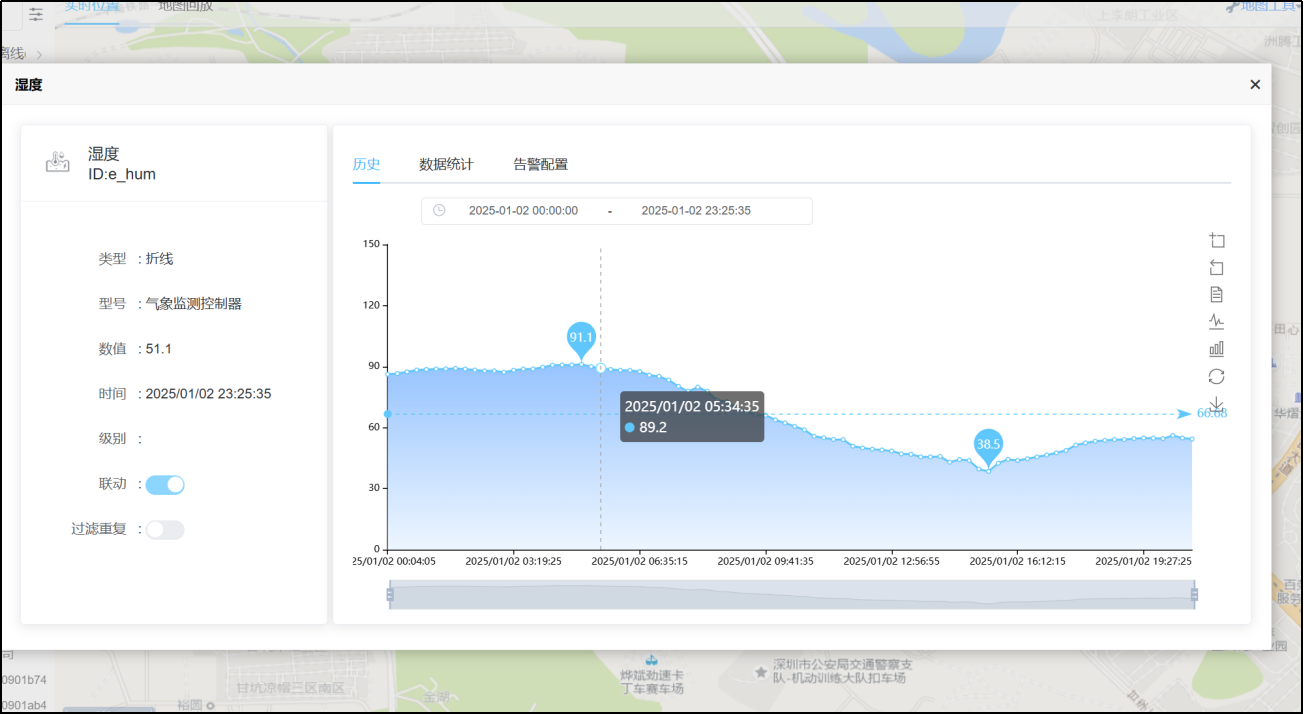
Task: Turn off the 联动 switch
Action: click(165, 485)
